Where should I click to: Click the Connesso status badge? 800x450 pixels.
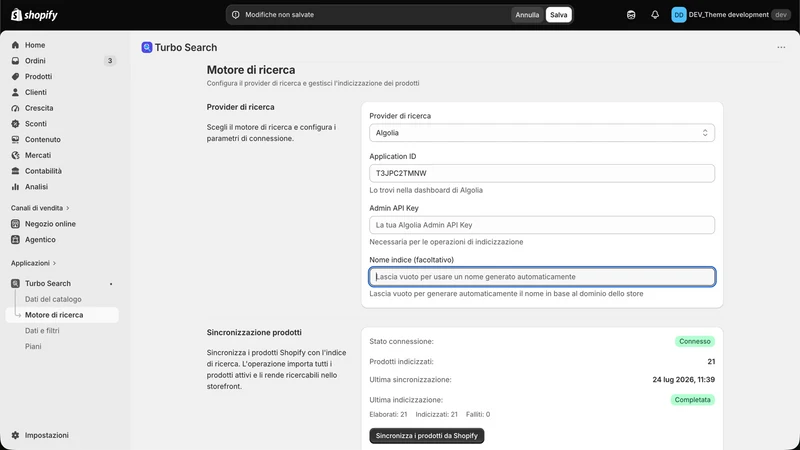694,341
